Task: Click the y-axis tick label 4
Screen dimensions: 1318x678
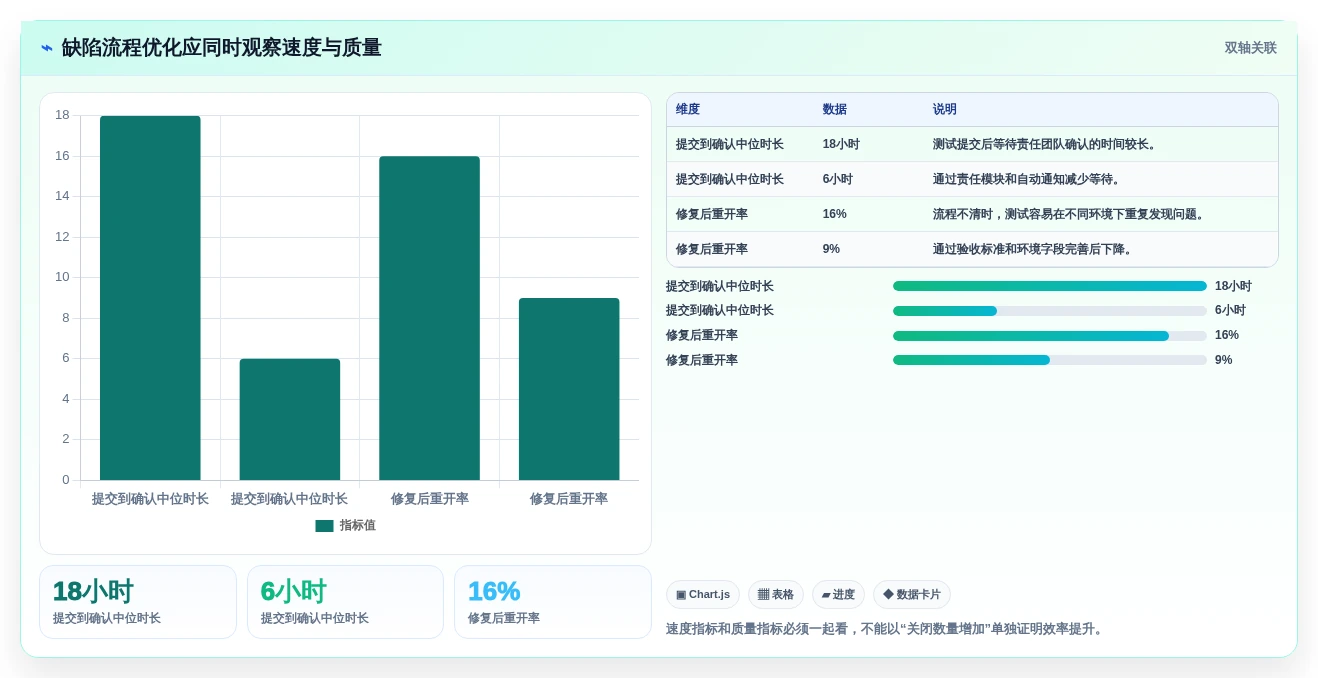Action: [x=66, y=399]
